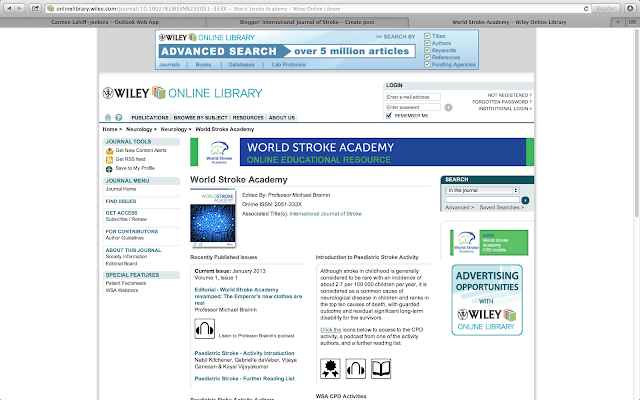
Task: Click the Saved Searches link
Action: (502, 208)
